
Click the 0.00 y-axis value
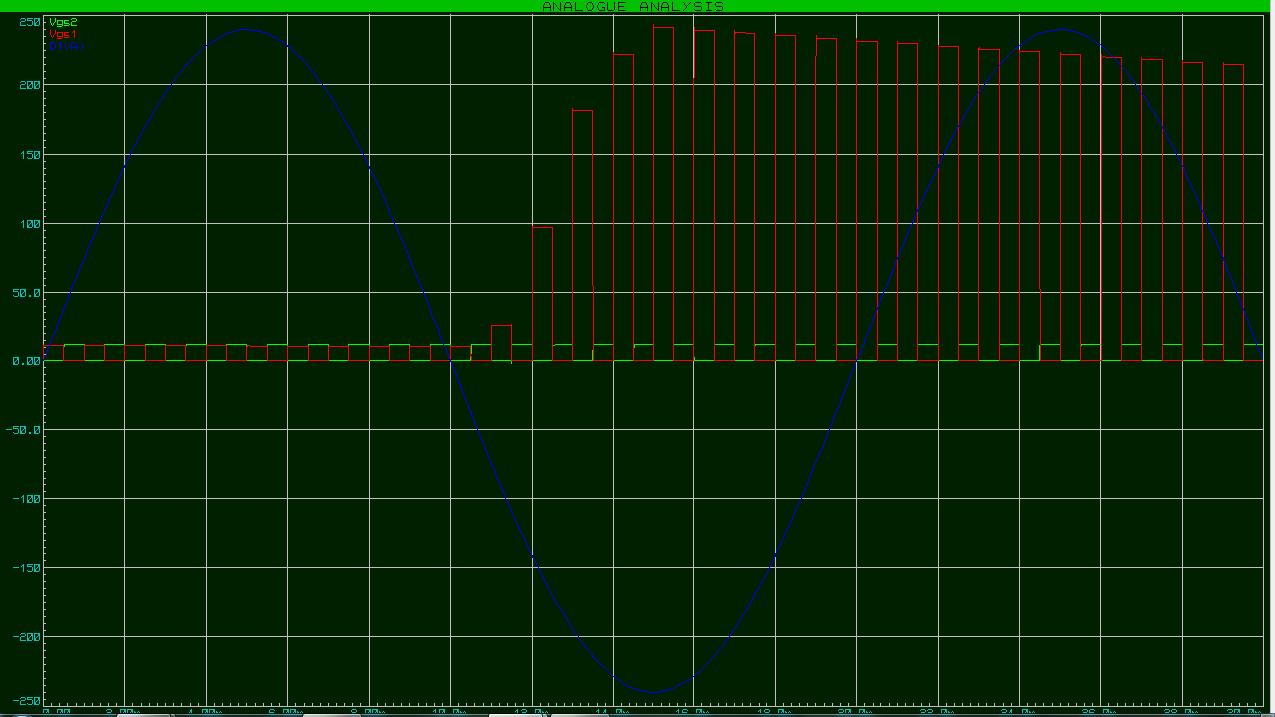(26, 361)
